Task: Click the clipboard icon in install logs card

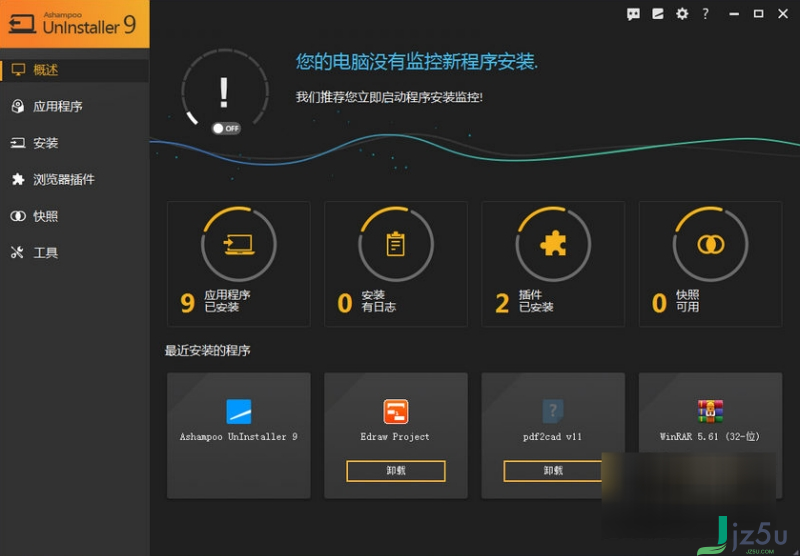Action: click(x=395, y=244)
